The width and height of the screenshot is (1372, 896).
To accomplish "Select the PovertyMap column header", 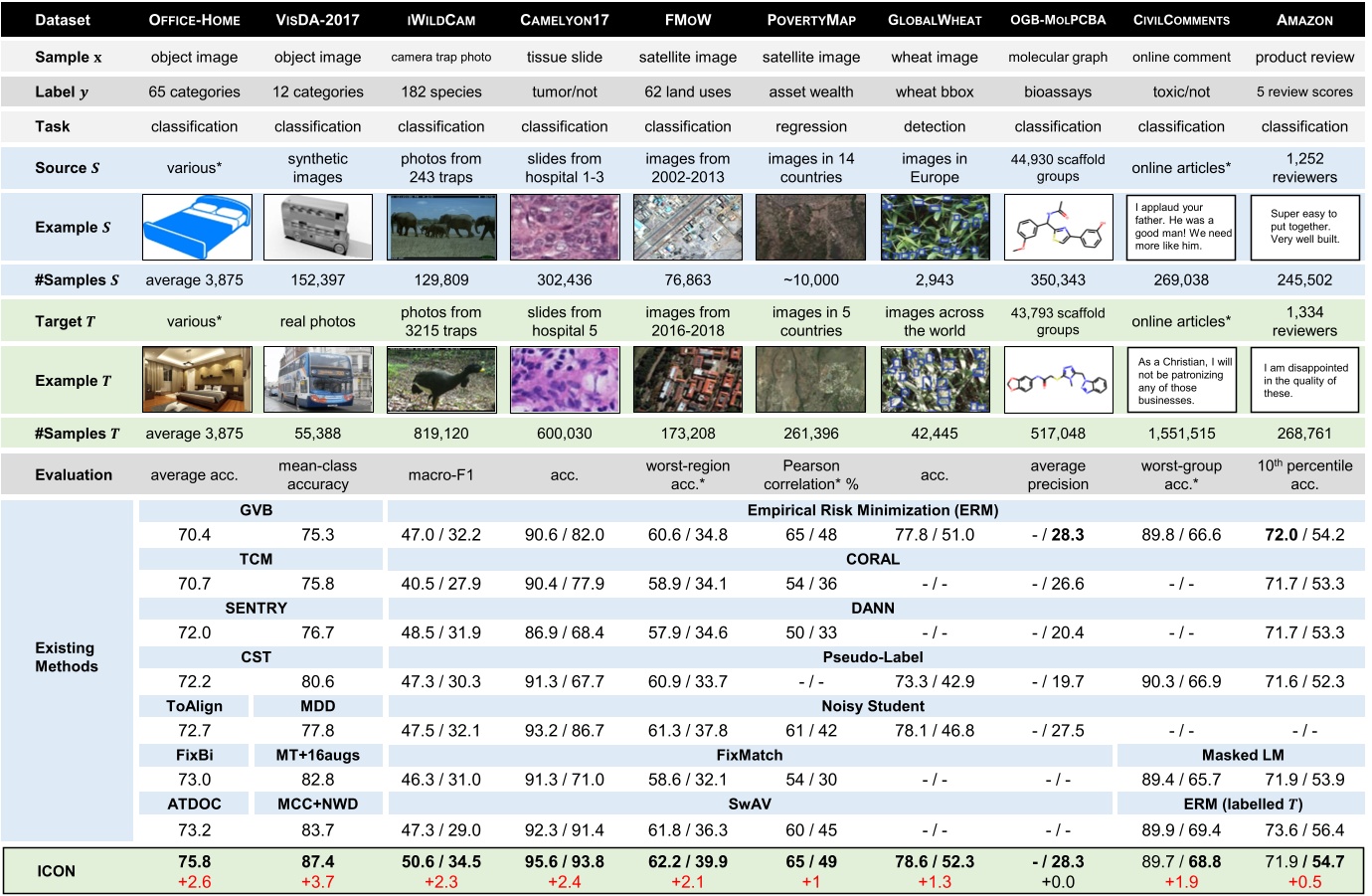I will tap(811, 20).
